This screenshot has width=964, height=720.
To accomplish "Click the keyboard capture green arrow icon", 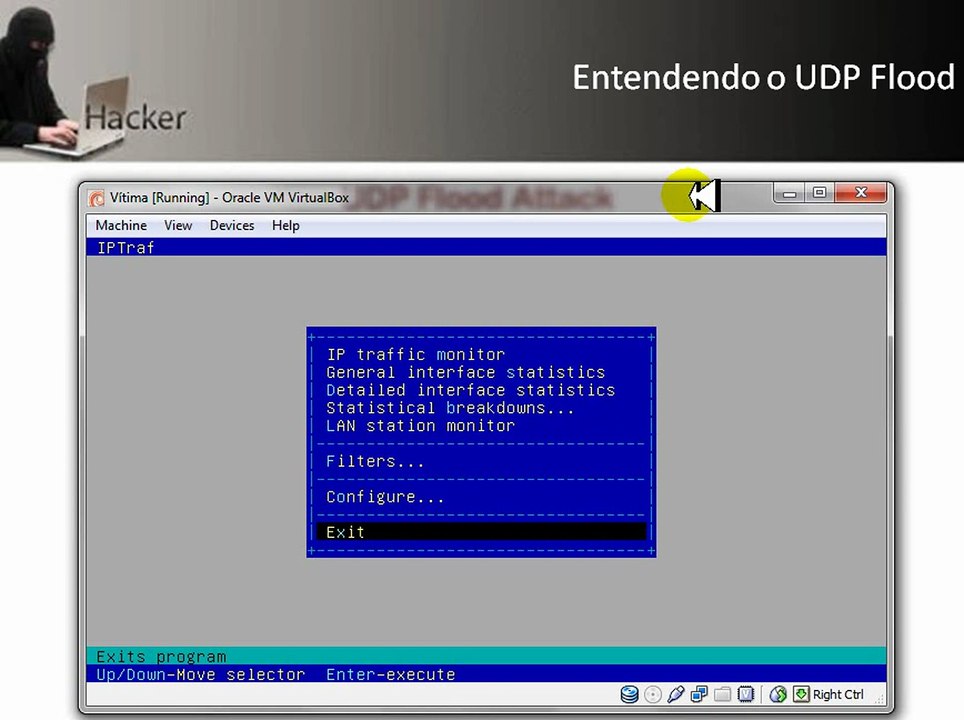I will pos(801,694).
